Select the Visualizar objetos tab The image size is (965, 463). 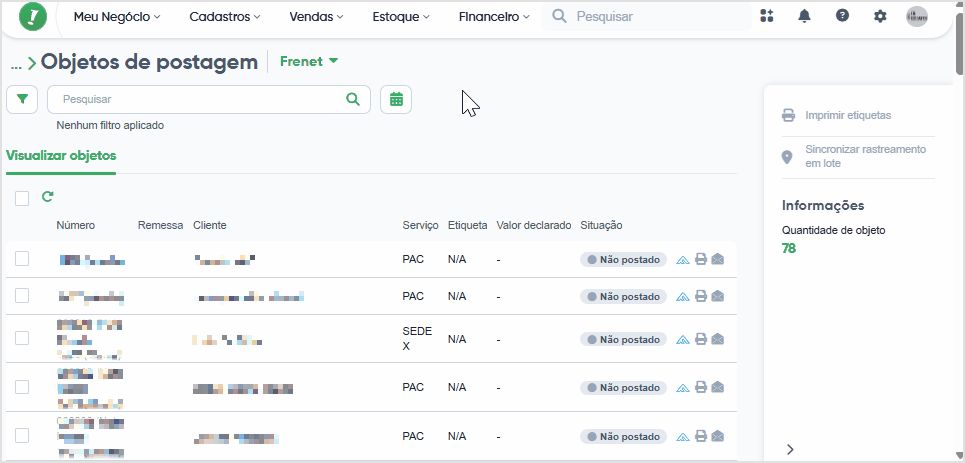[61, 156]
